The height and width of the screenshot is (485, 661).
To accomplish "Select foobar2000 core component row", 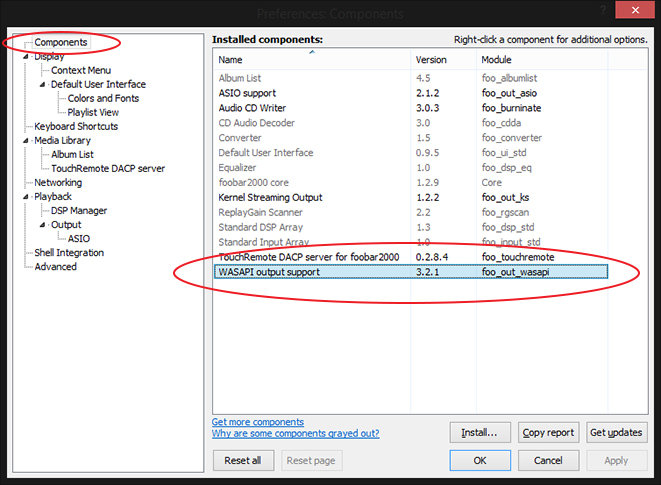I will 411,183.
